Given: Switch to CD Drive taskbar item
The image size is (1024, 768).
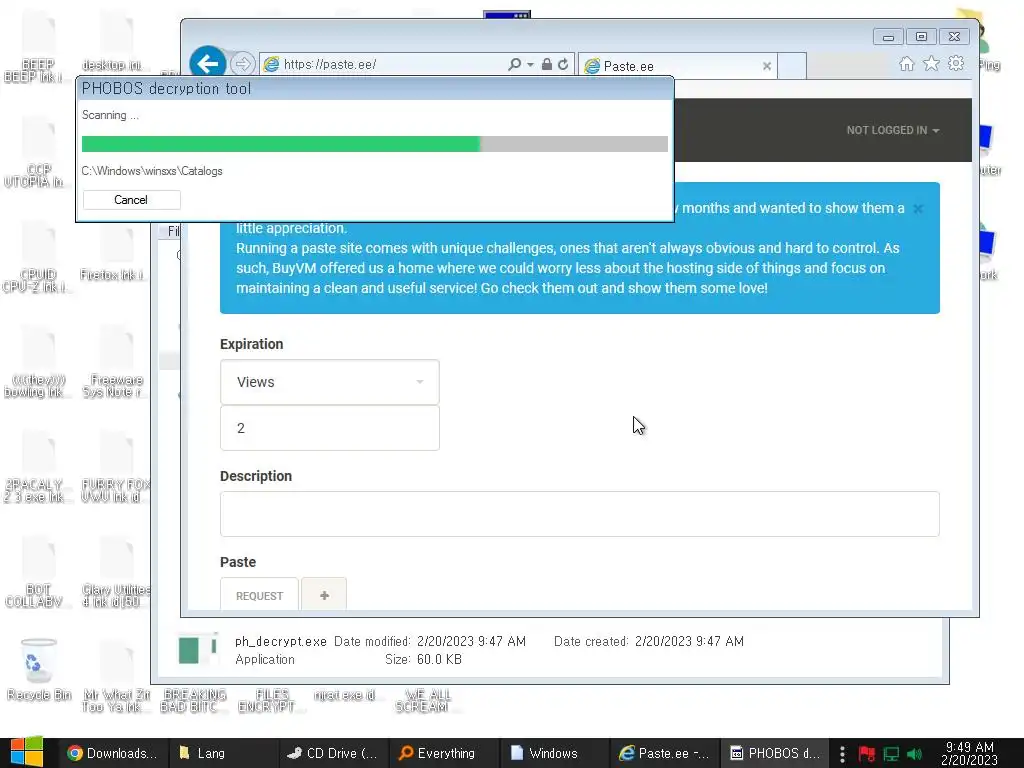Looking at the screenshot, I should click(x=334, y=753).
